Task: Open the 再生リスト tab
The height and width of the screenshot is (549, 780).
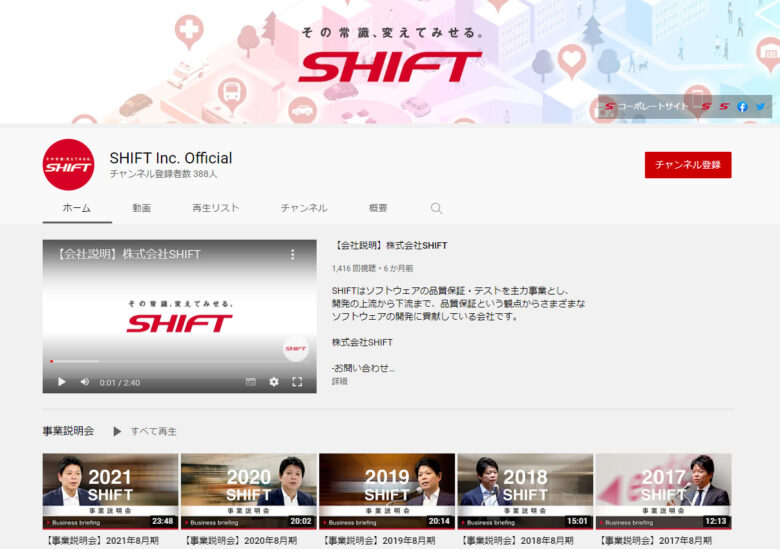Action: [215, 208]
